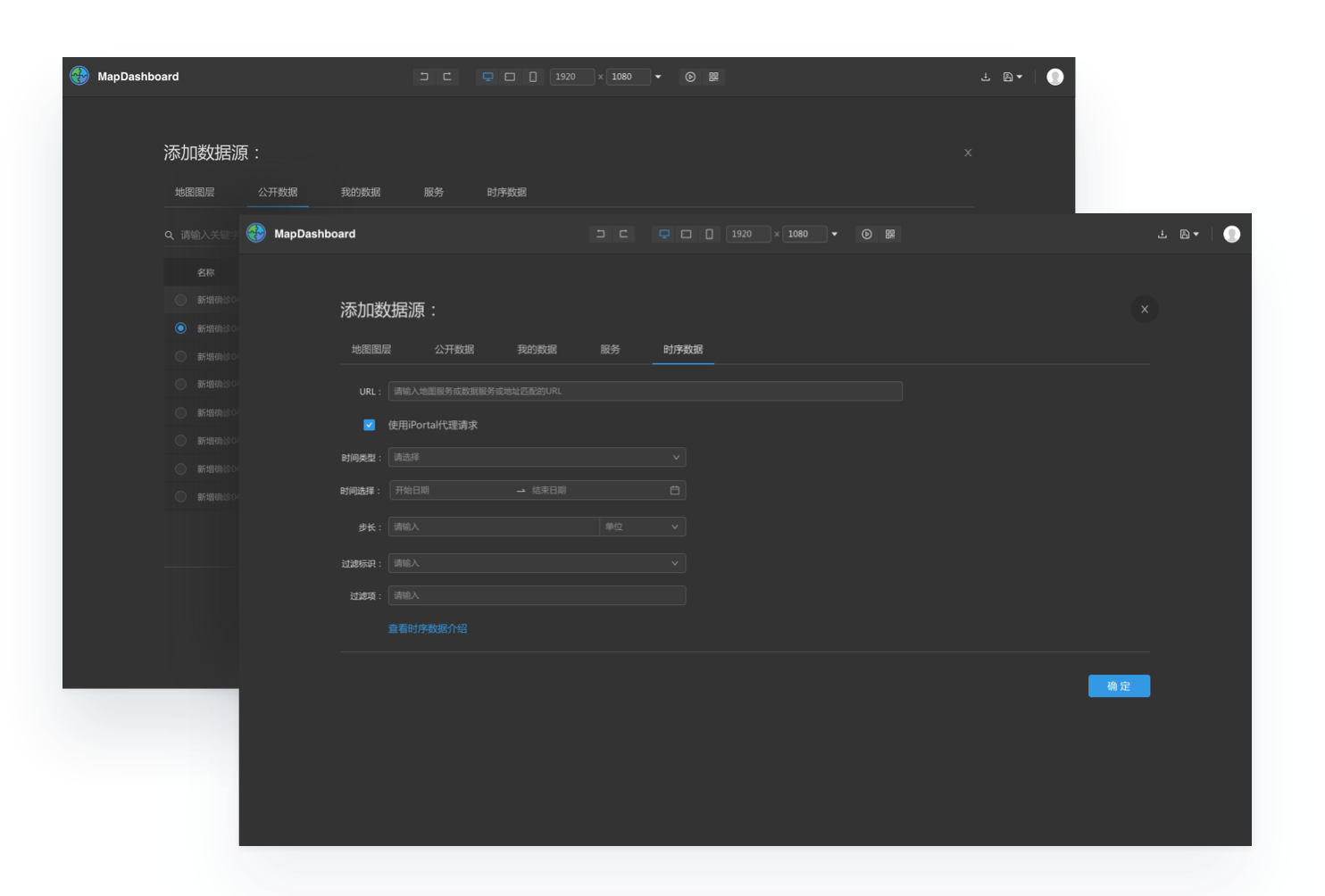The image size is (1325, 896).
Task: Switch to the 服务 tab
Action: pyautogui.click(x=610, y=349)
